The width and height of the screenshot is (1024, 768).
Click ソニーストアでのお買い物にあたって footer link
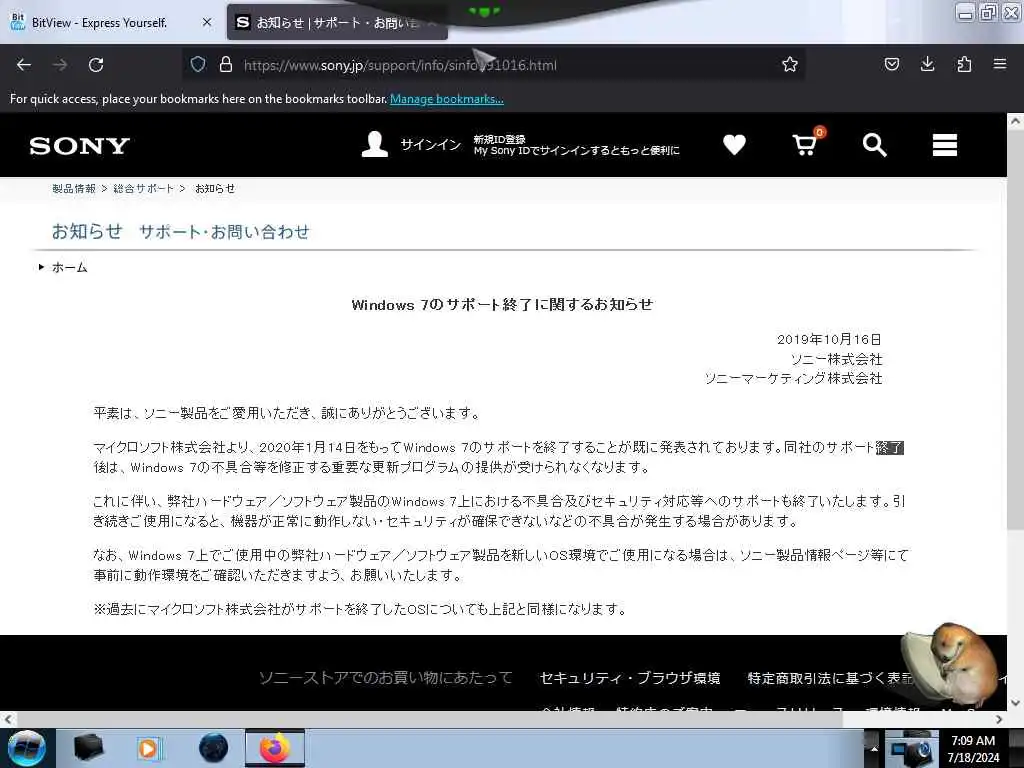pyautogui.click(x=385, y=678)
